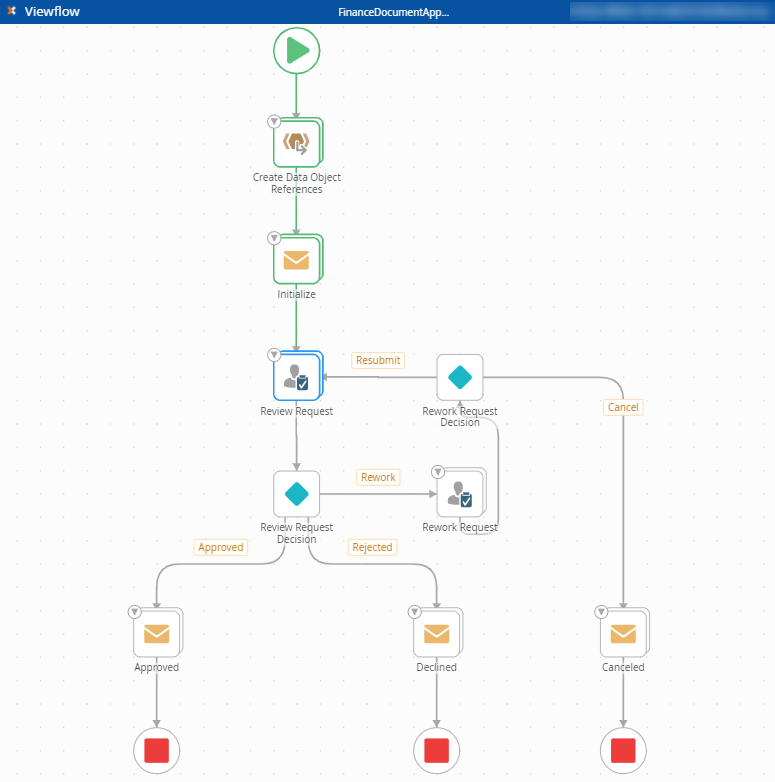This screenshot has height=782, width=775.
Task: Click the Approved email step icon
Action: 156,634
